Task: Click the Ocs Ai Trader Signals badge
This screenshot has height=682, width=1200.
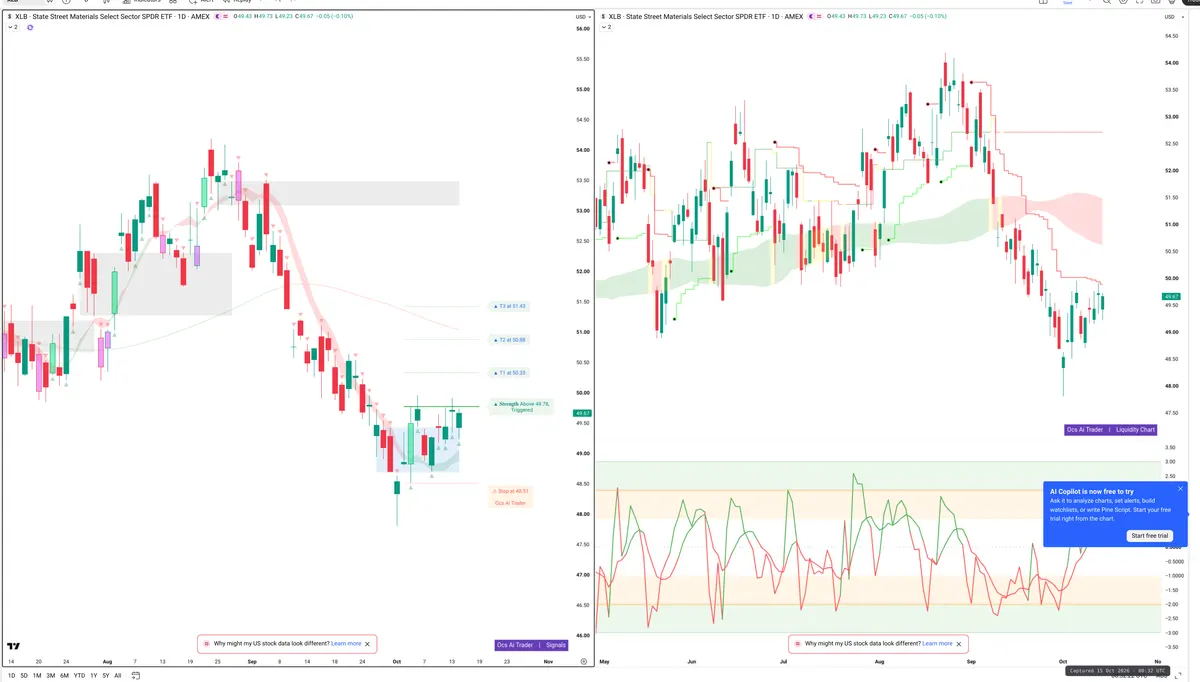Action: pyautogui.click(x=532, y=645)
